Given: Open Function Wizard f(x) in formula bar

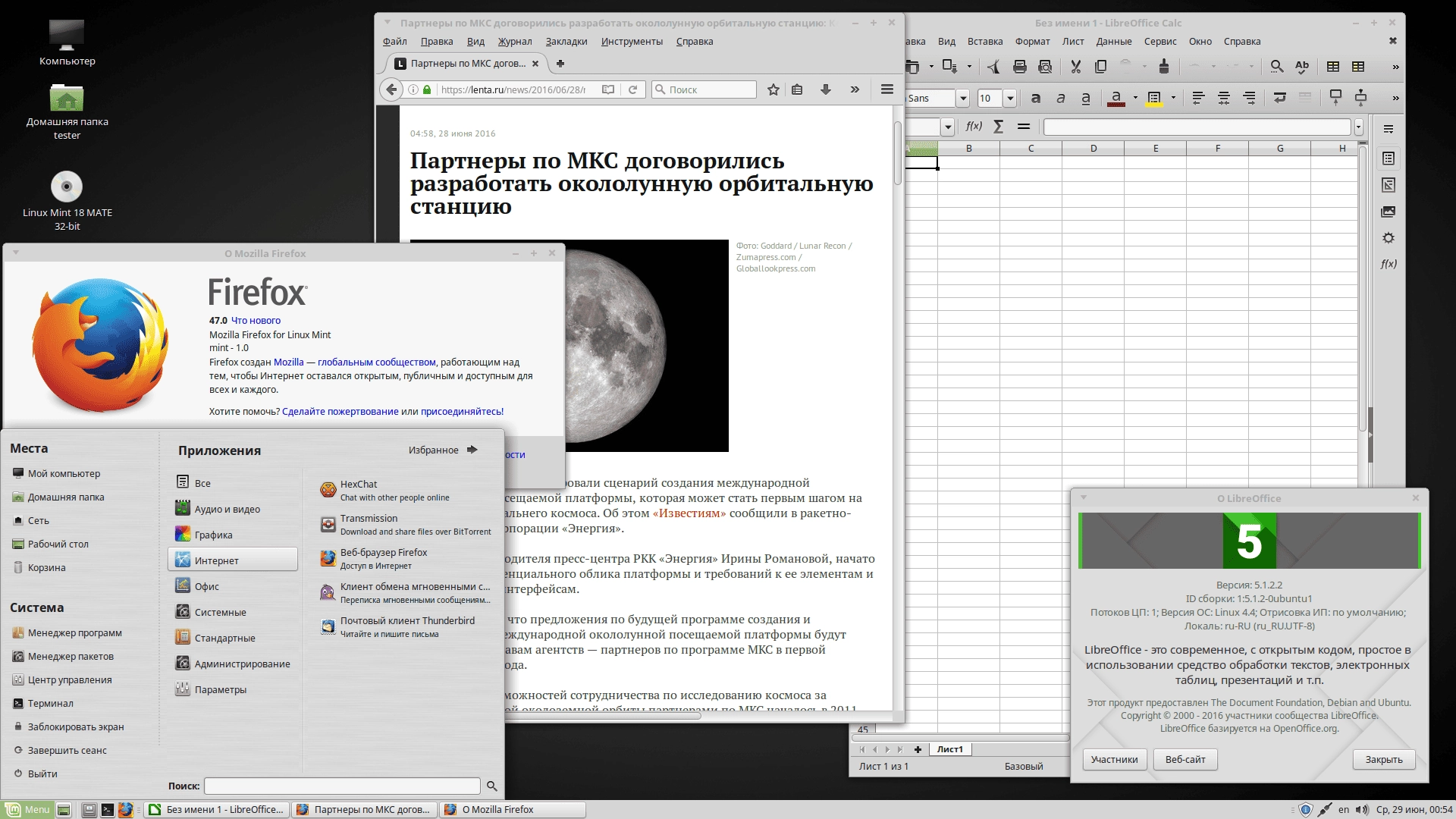Looking at the screenshot, I should coord(974,127).
